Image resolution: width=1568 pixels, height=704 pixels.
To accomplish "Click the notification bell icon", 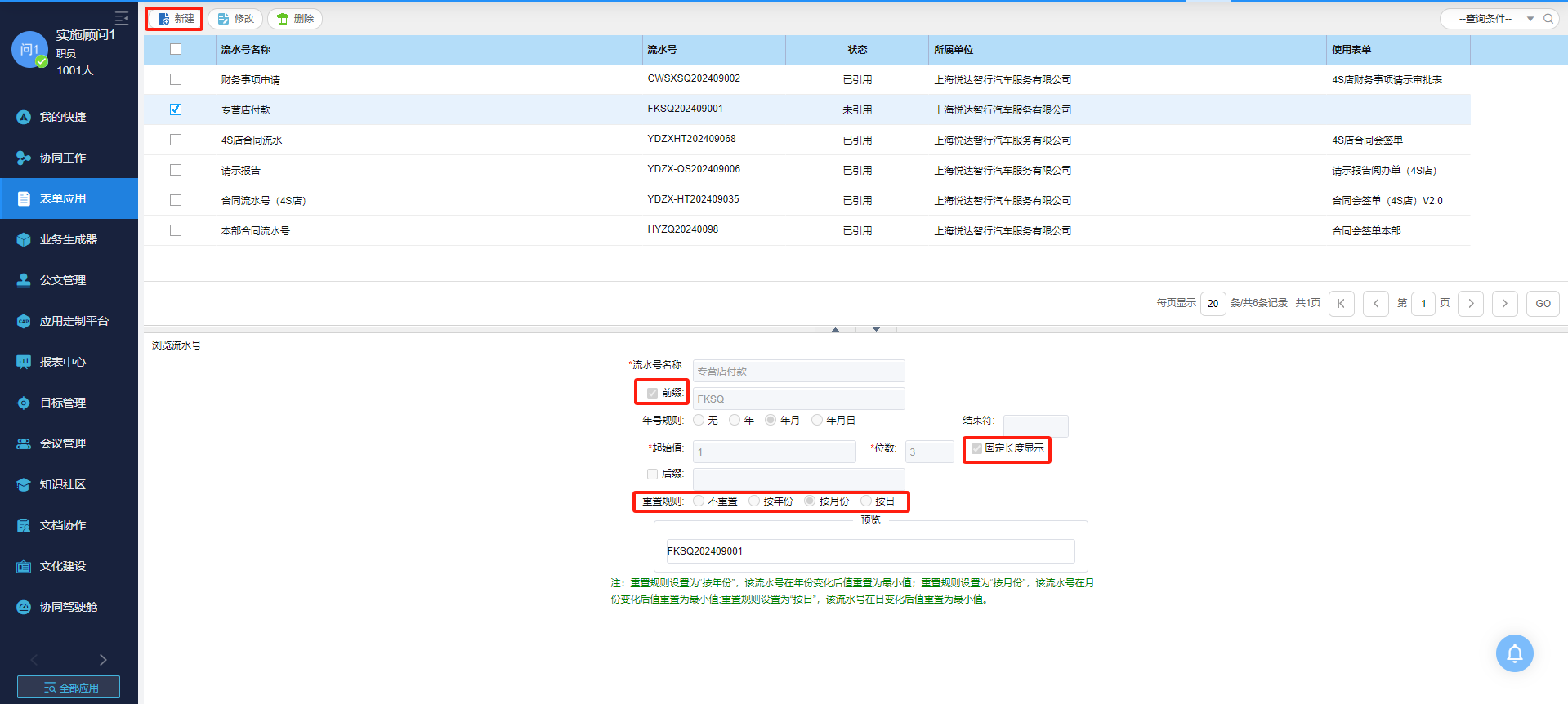I will (x=1514, y=653).
